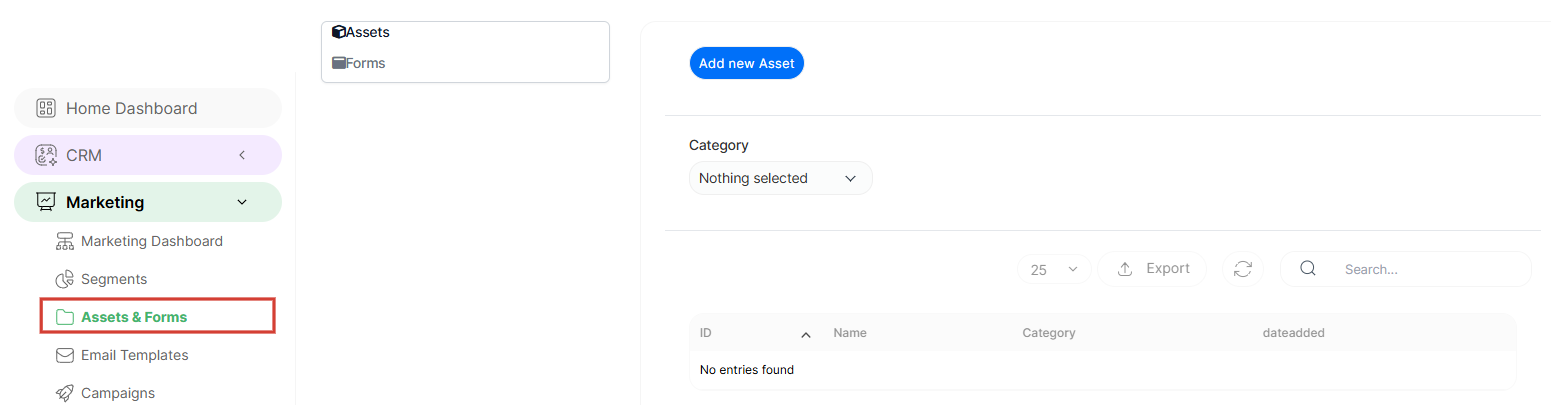Click the Campaigns rocket icon
Viewport: 1551px width, 405px height.
(x=65, y=393)
